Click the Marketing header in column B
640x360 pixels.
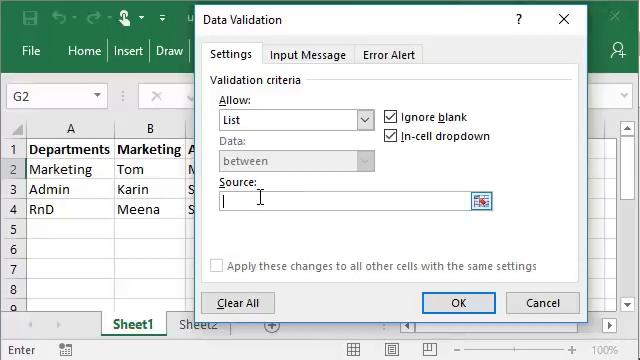150,149
